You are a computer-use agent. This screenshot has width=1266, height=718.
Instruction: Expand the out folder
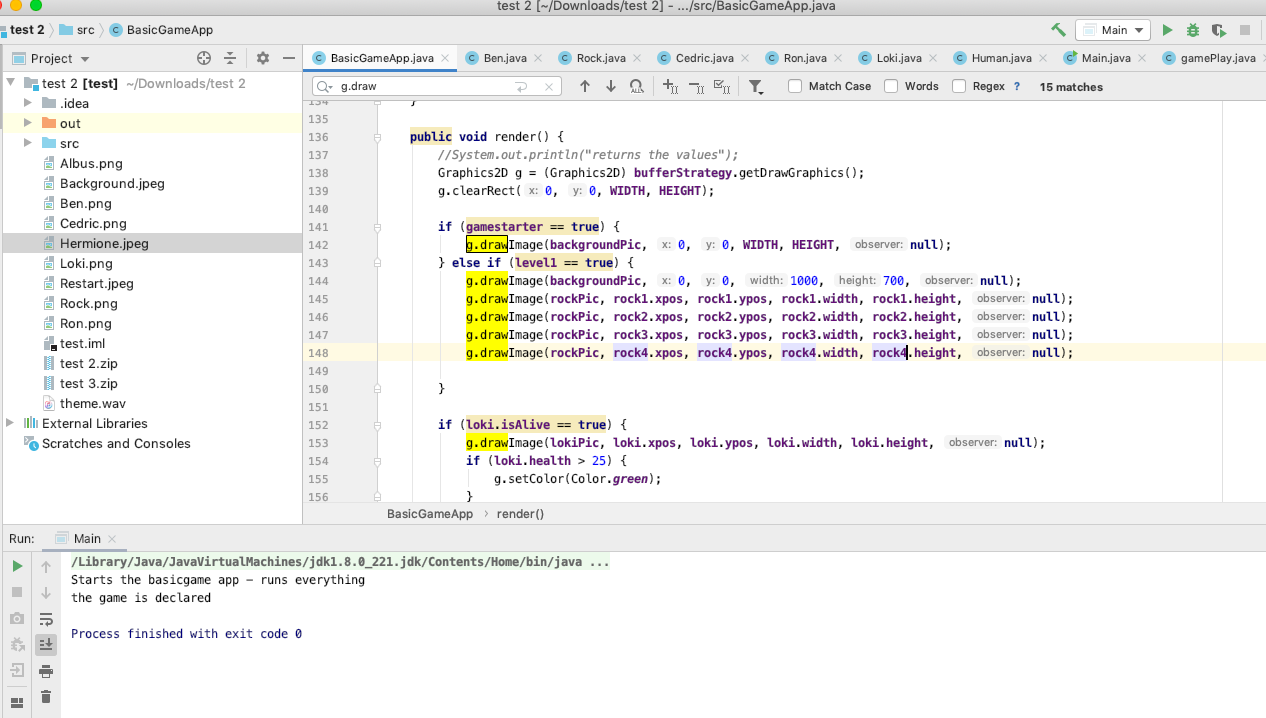coord(28,123)
